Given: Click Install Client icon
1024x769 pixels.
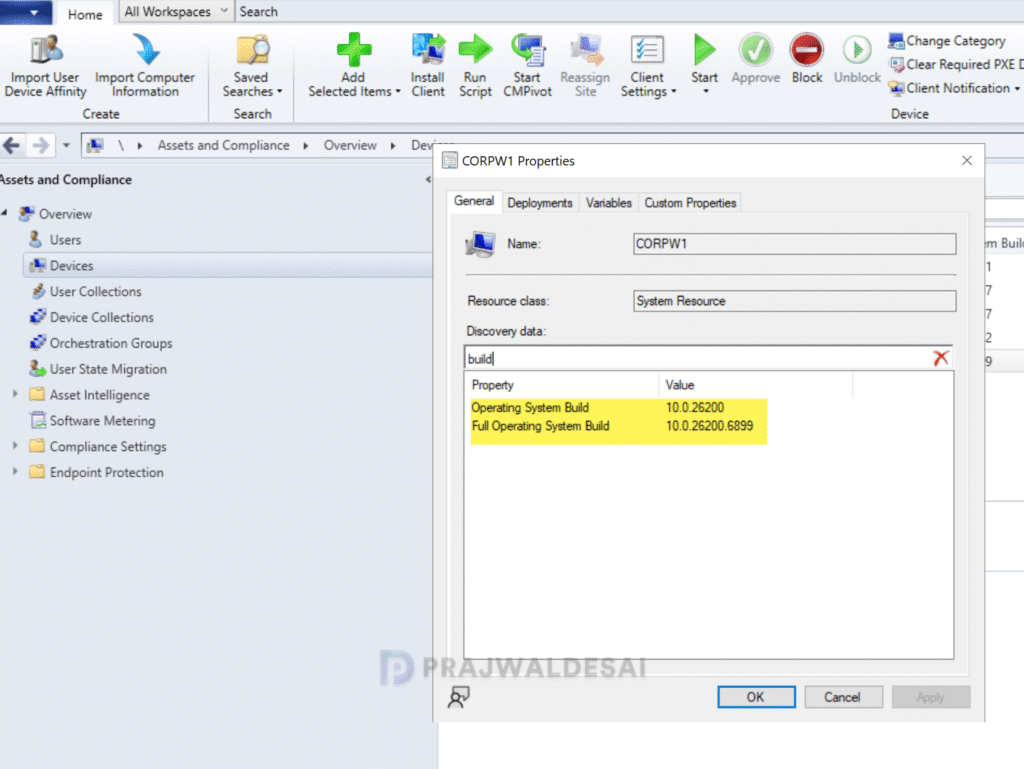Looking at the screenshot, I should coord(428,50).
